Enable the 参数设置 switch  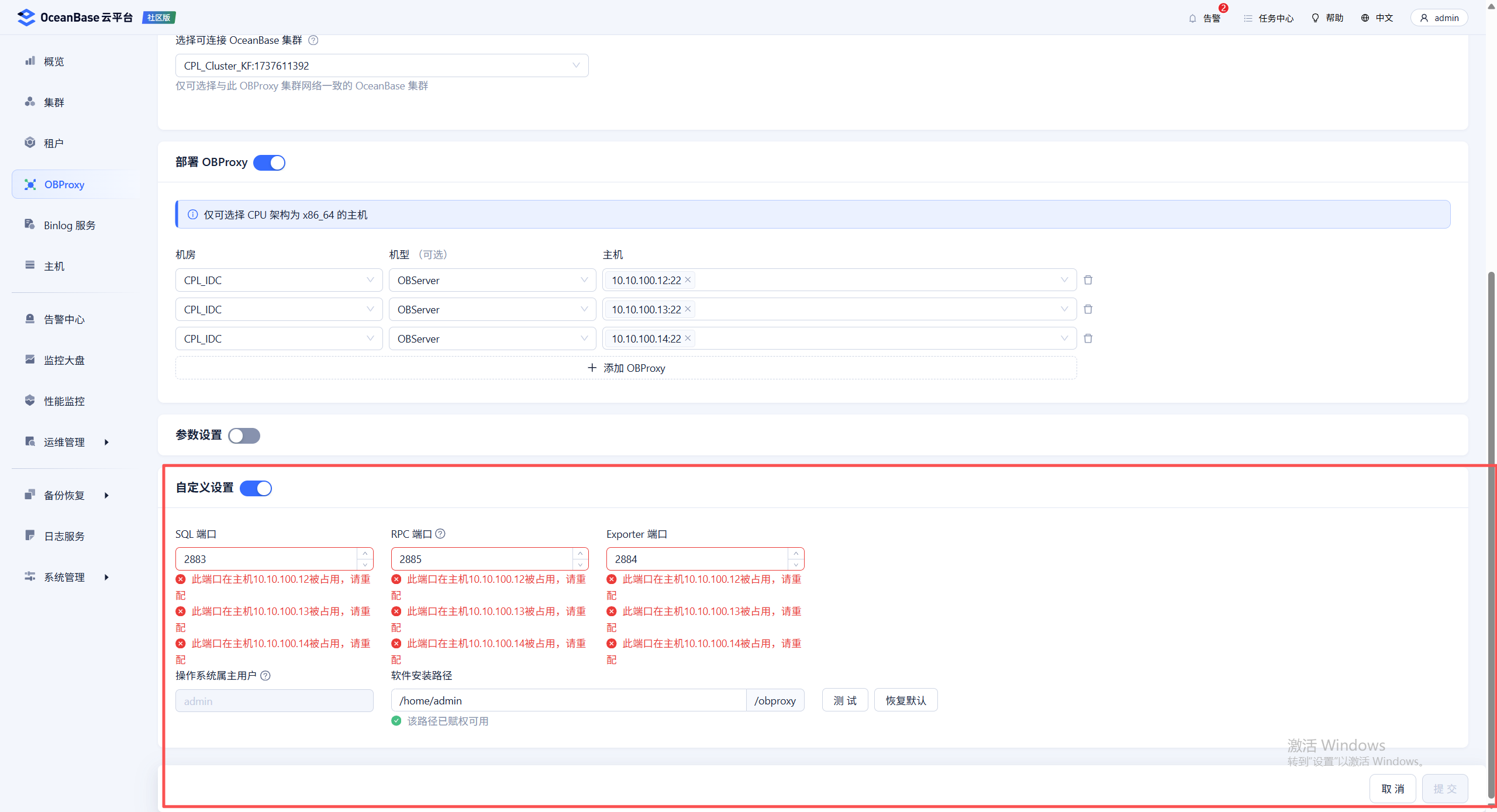click(x=244, y=436)
